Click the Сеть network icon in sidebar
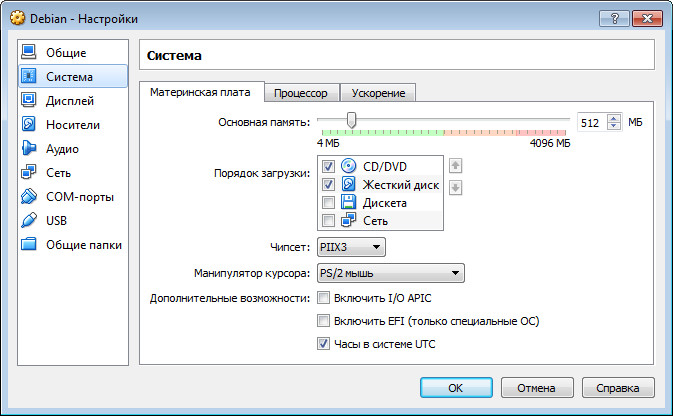The height and width of the screenshot is (416, 673). pyautogui.click(x=29, y=173)
